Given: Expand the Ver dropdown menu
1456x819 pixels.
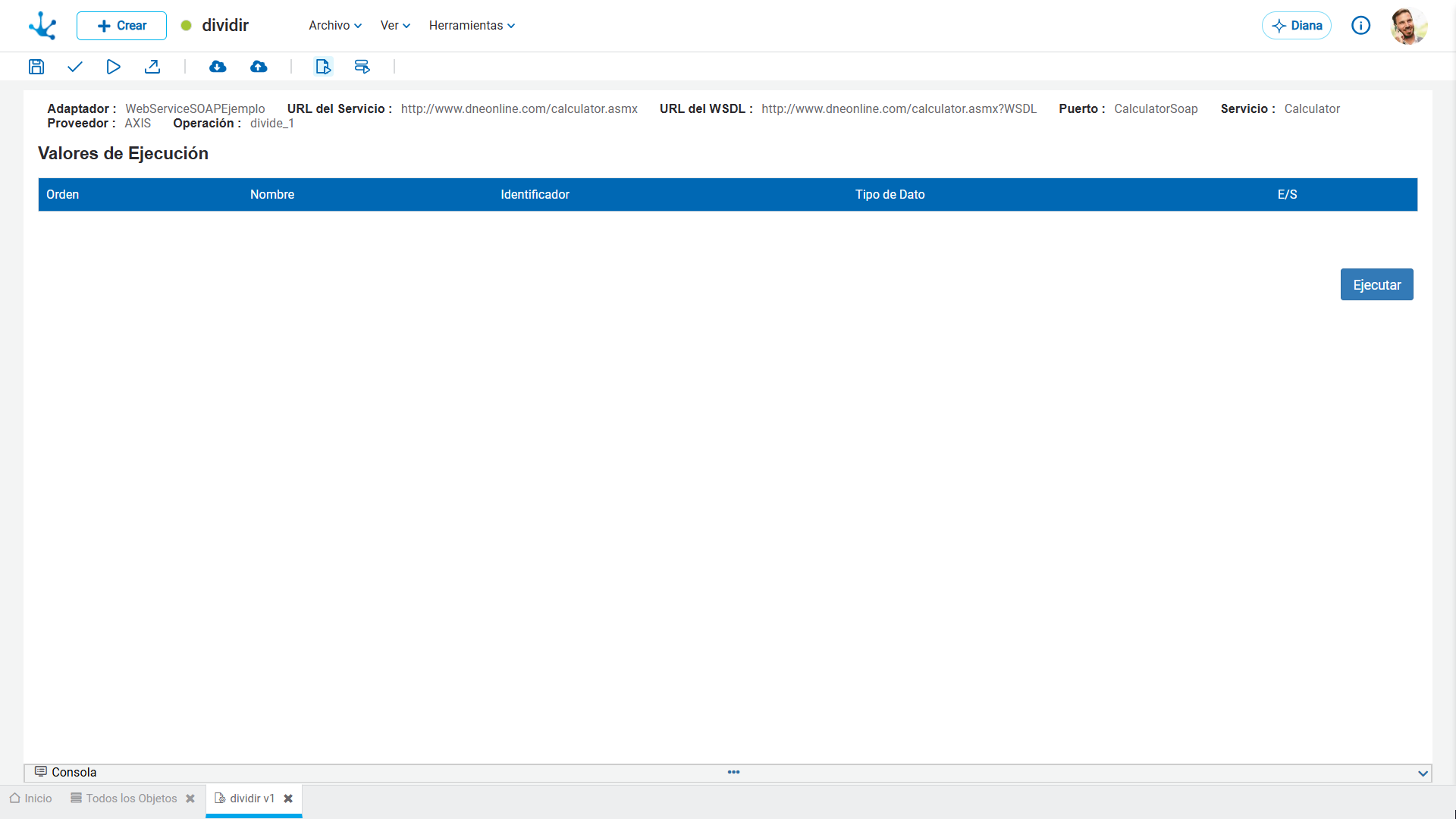Looking at the screenshot, I should [395, 26].
